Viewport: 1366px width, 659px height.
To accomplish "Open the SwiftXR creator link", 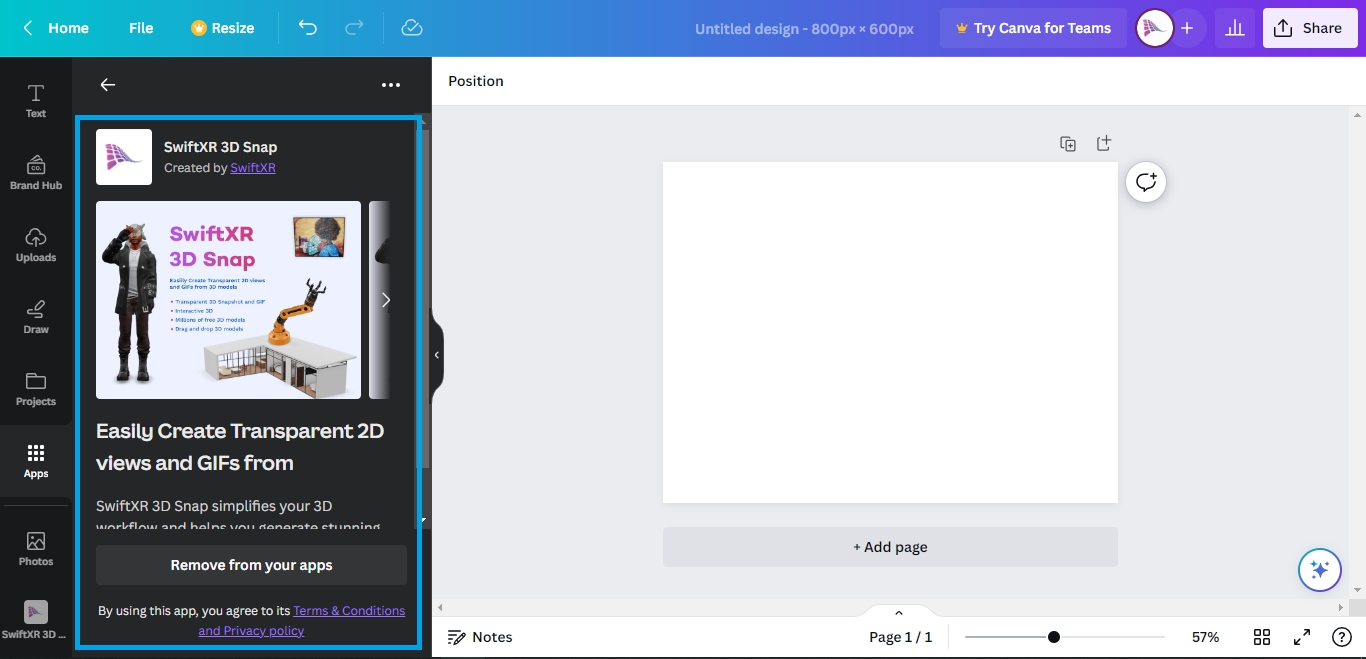I will [x=253, y=168].
